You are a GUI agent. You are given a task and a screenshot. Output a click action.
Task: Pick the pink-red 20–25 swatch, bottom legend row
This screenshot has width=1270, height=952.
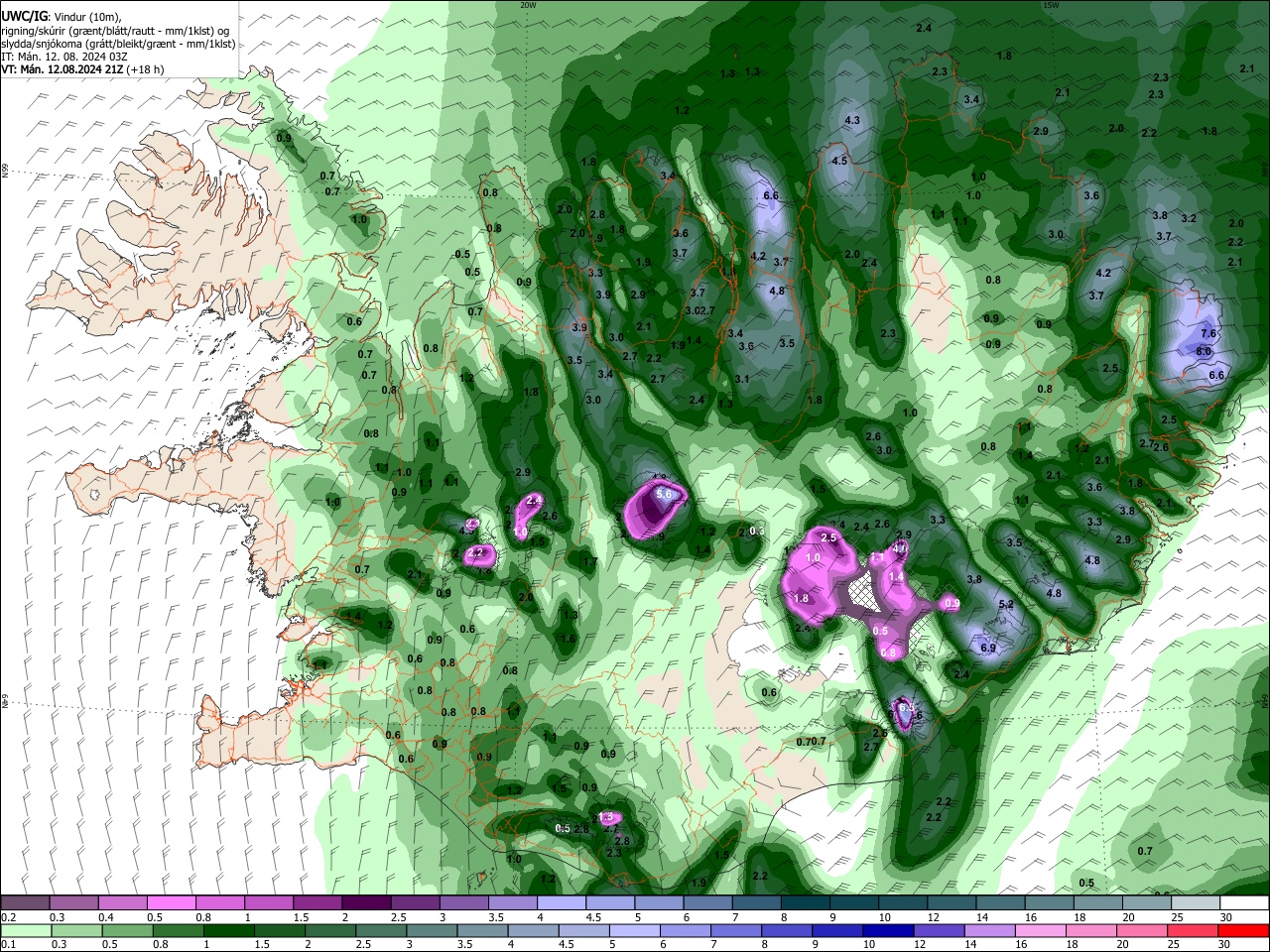click(x=1143, y=930)
